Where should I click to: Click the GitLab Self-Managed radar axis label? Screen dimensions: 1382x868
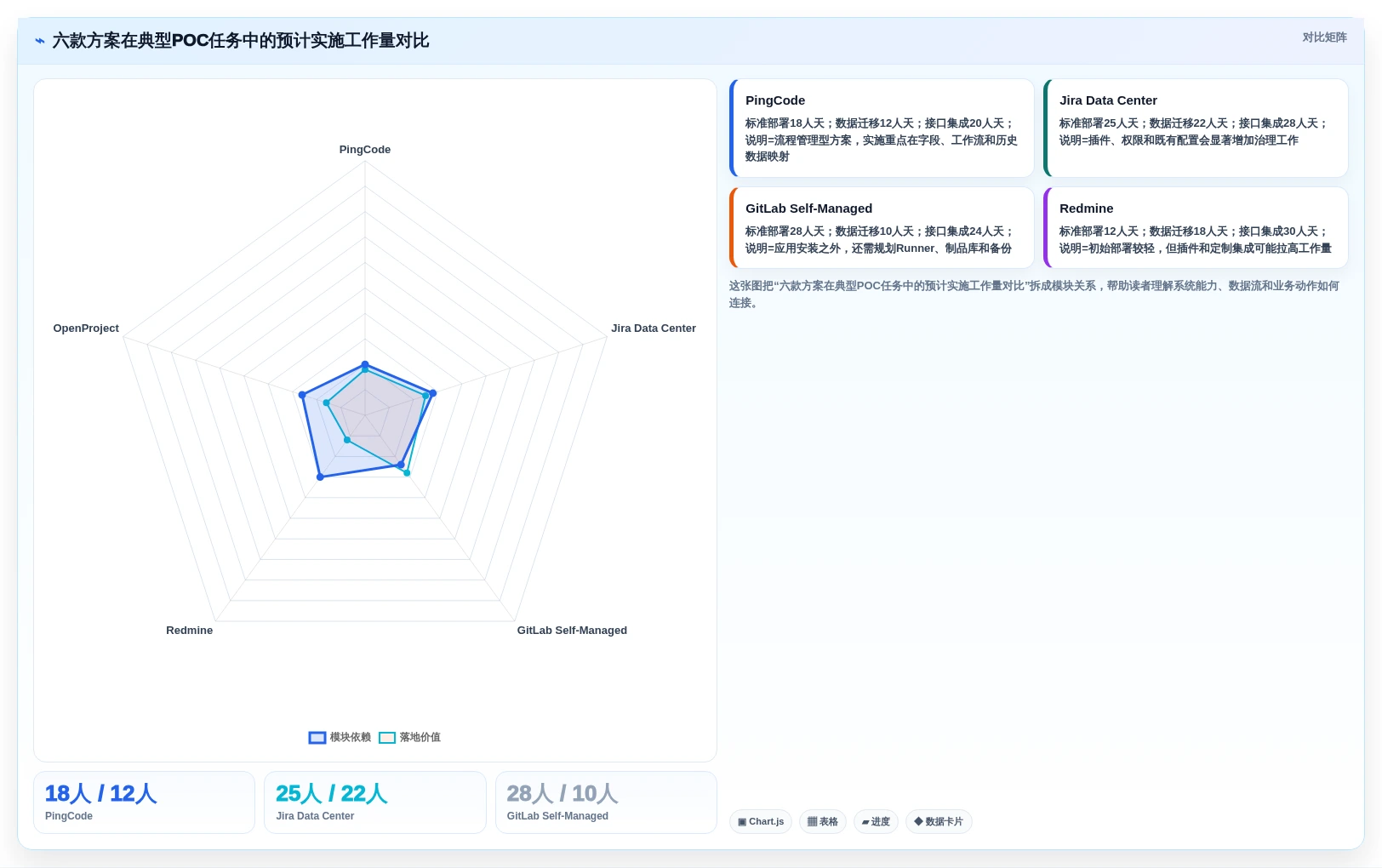coord(572,631)
